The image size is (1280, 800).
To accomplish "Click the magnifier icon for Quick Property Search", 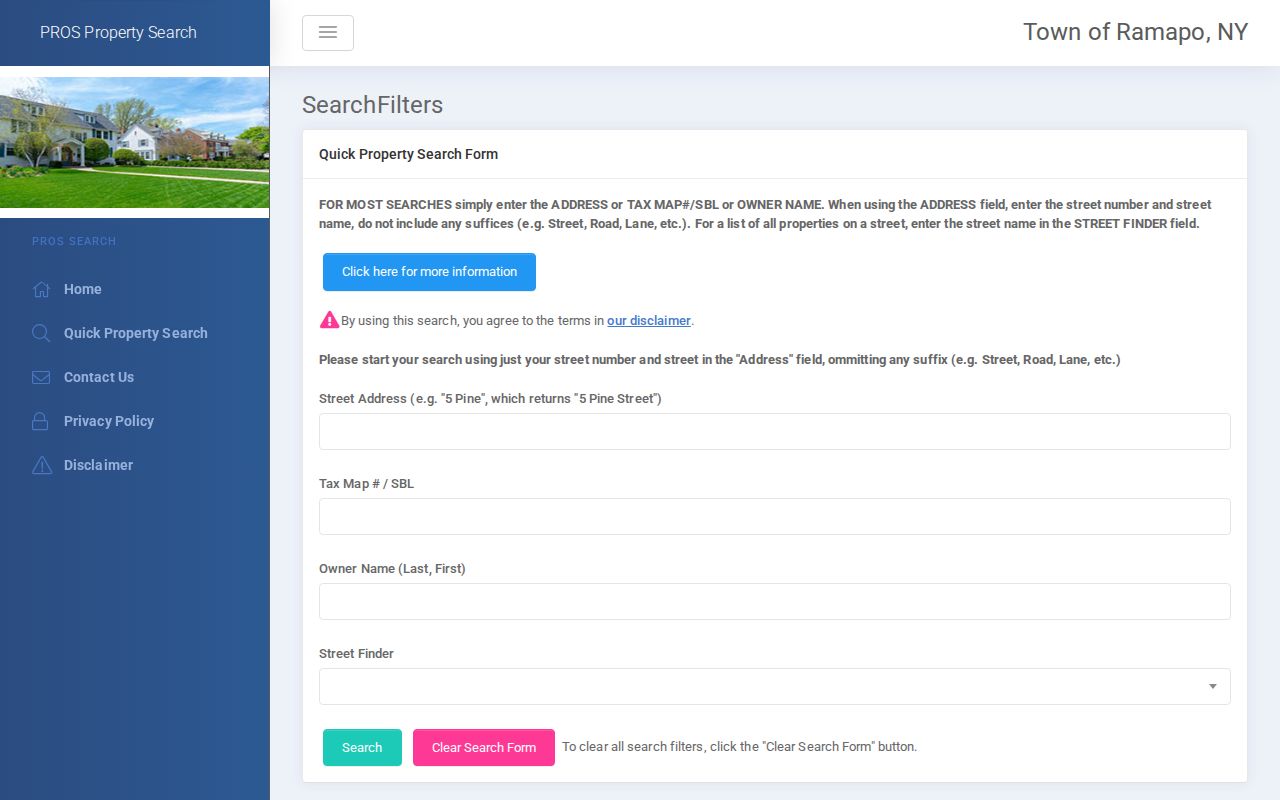I will pyautogui.click(x=41, y=334).
